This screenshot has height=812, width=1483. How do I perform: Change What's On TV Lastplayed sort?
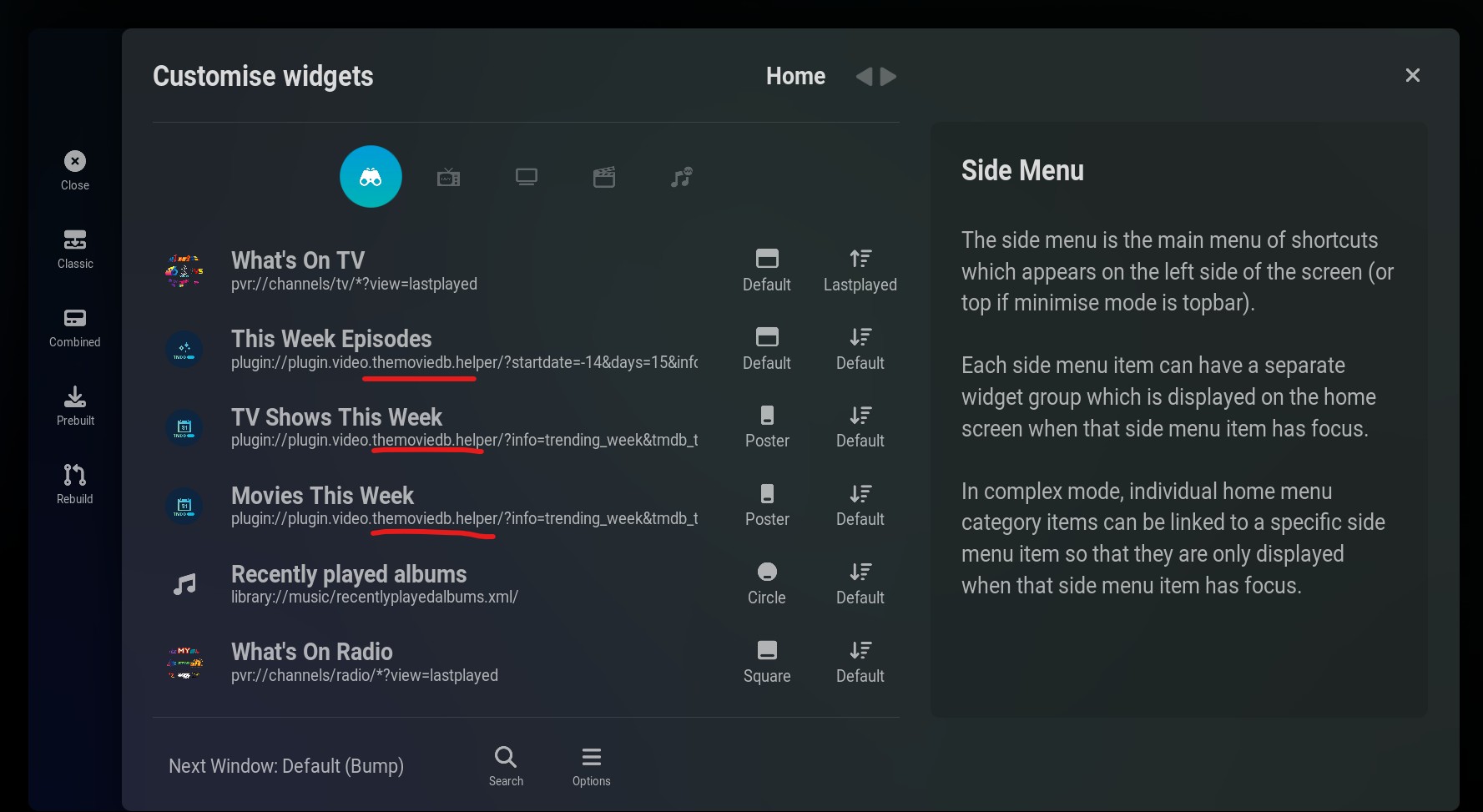(x=860, y=270)
